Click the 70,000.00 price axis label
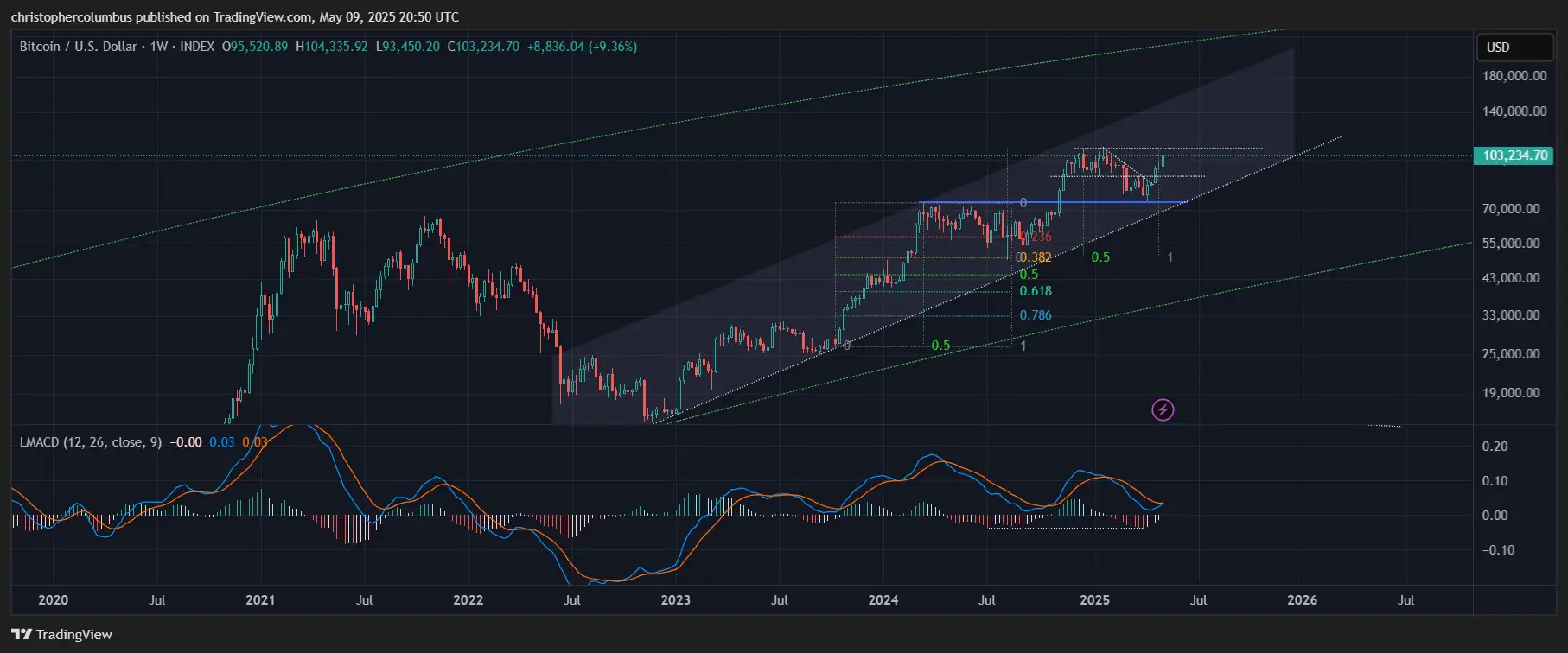1568x653 pixels. [1511, 209]
